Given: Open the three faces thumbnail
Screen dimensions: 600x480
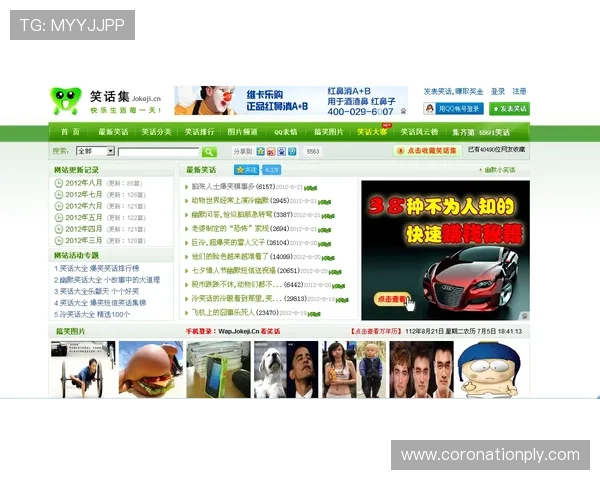Looking at the screenshot, I should pyautogui.click(x=422, y=370).
